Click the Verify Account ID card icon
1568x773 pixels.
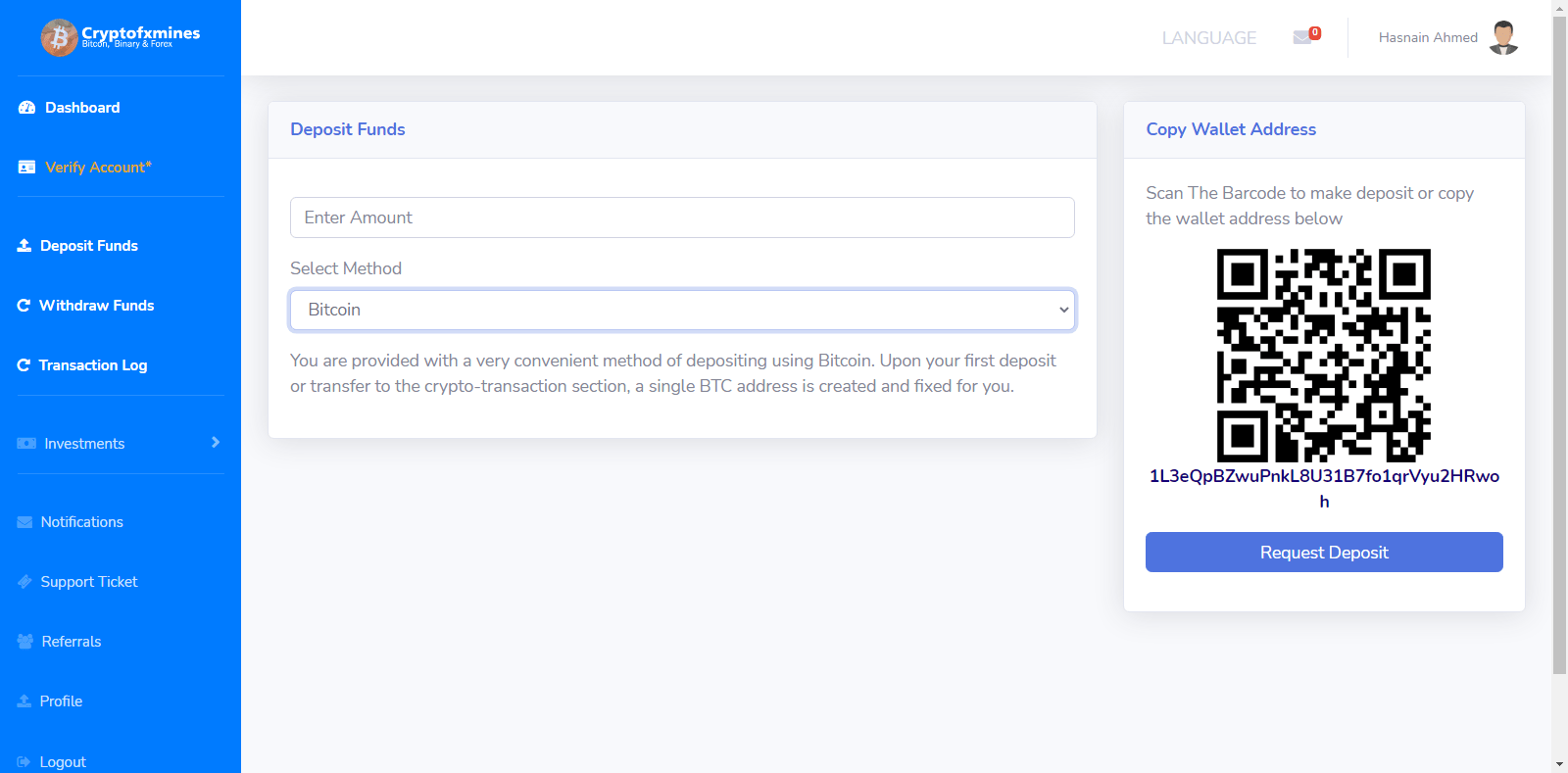pyautogui.click(x=26, y=168)
